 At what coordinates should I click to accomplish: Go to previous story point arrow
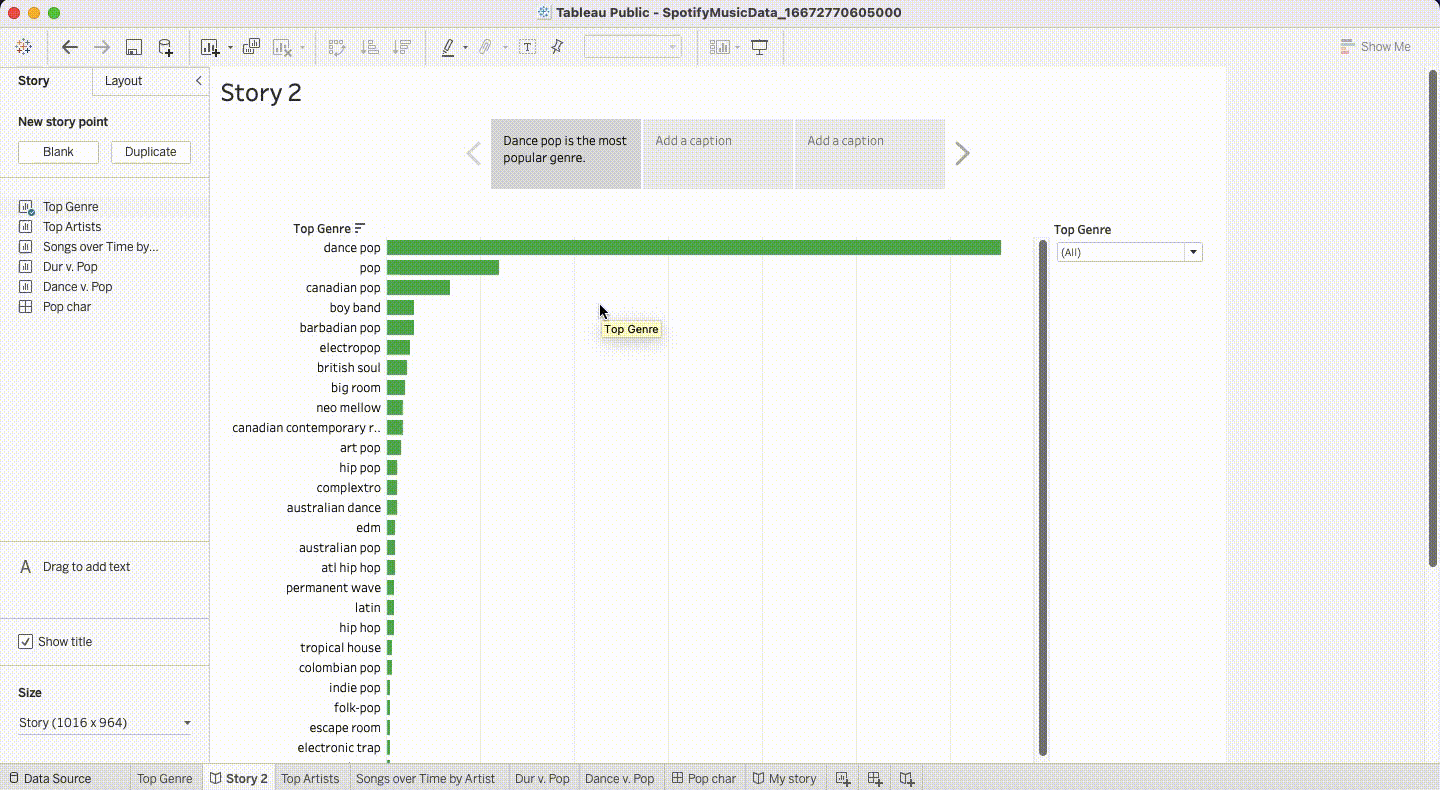pyautogui.click(x=474, y=153)
